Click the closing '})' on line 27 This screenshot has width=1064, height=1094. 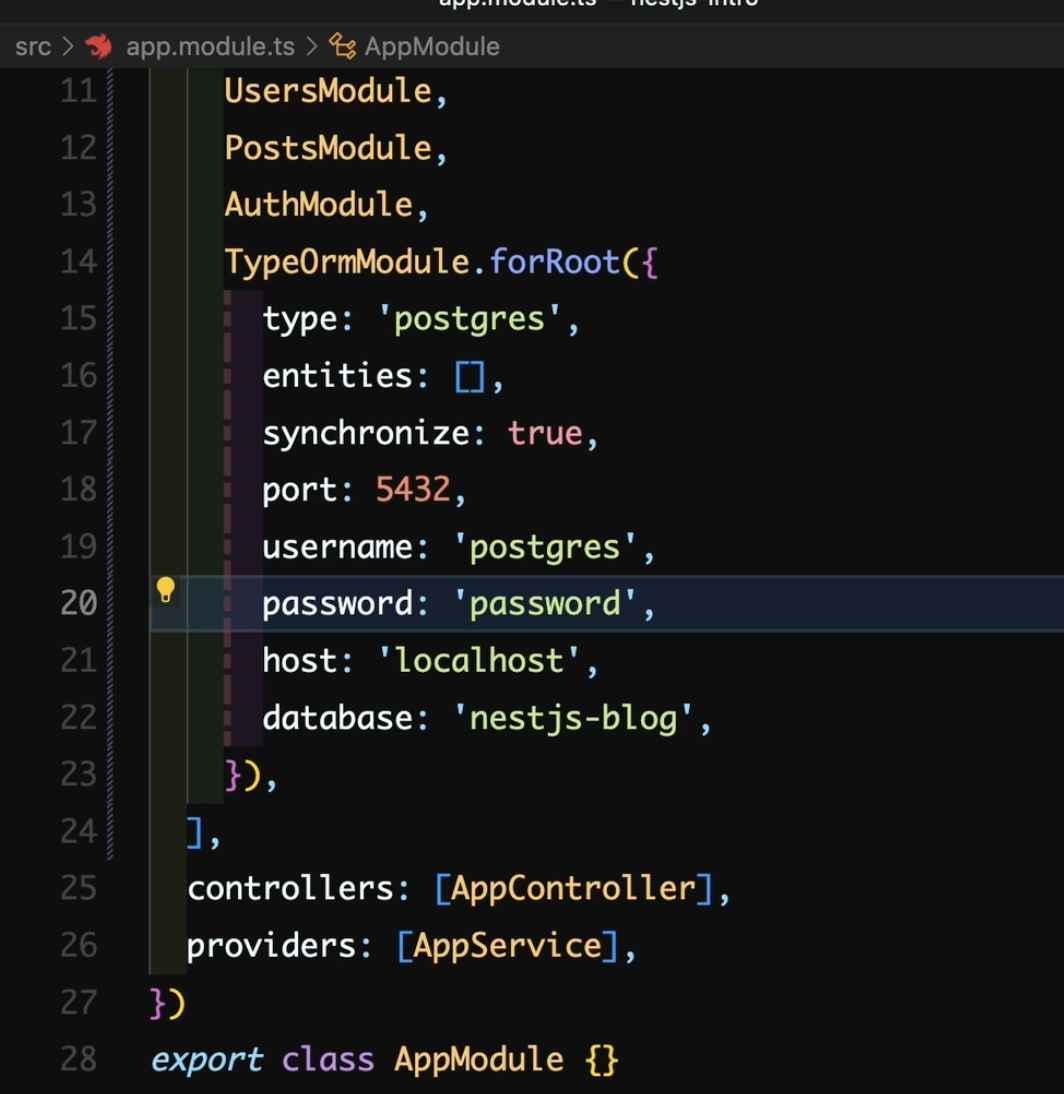pyautogui.click(x=167, y=1003)
